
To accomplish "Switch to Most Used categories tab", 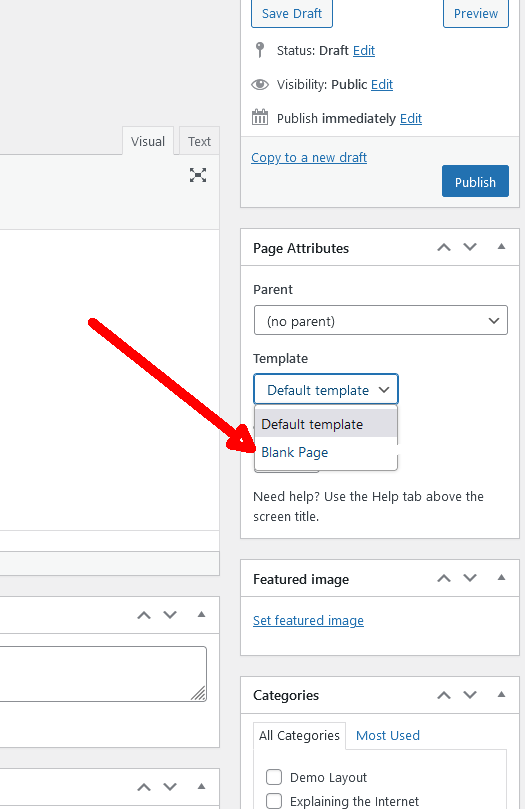I will point(388,735).
